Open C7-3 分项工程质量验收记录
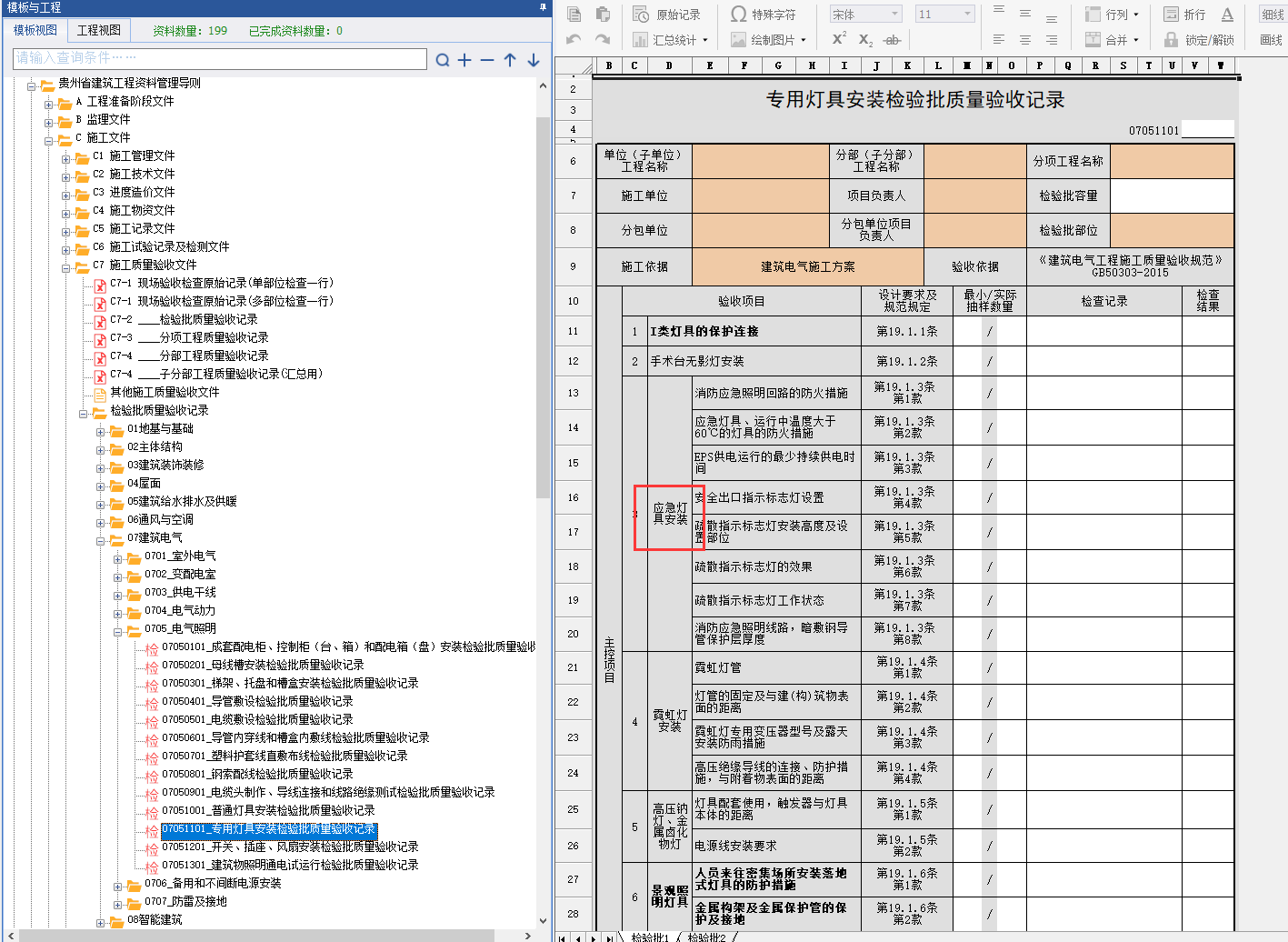 pos(189,337)
